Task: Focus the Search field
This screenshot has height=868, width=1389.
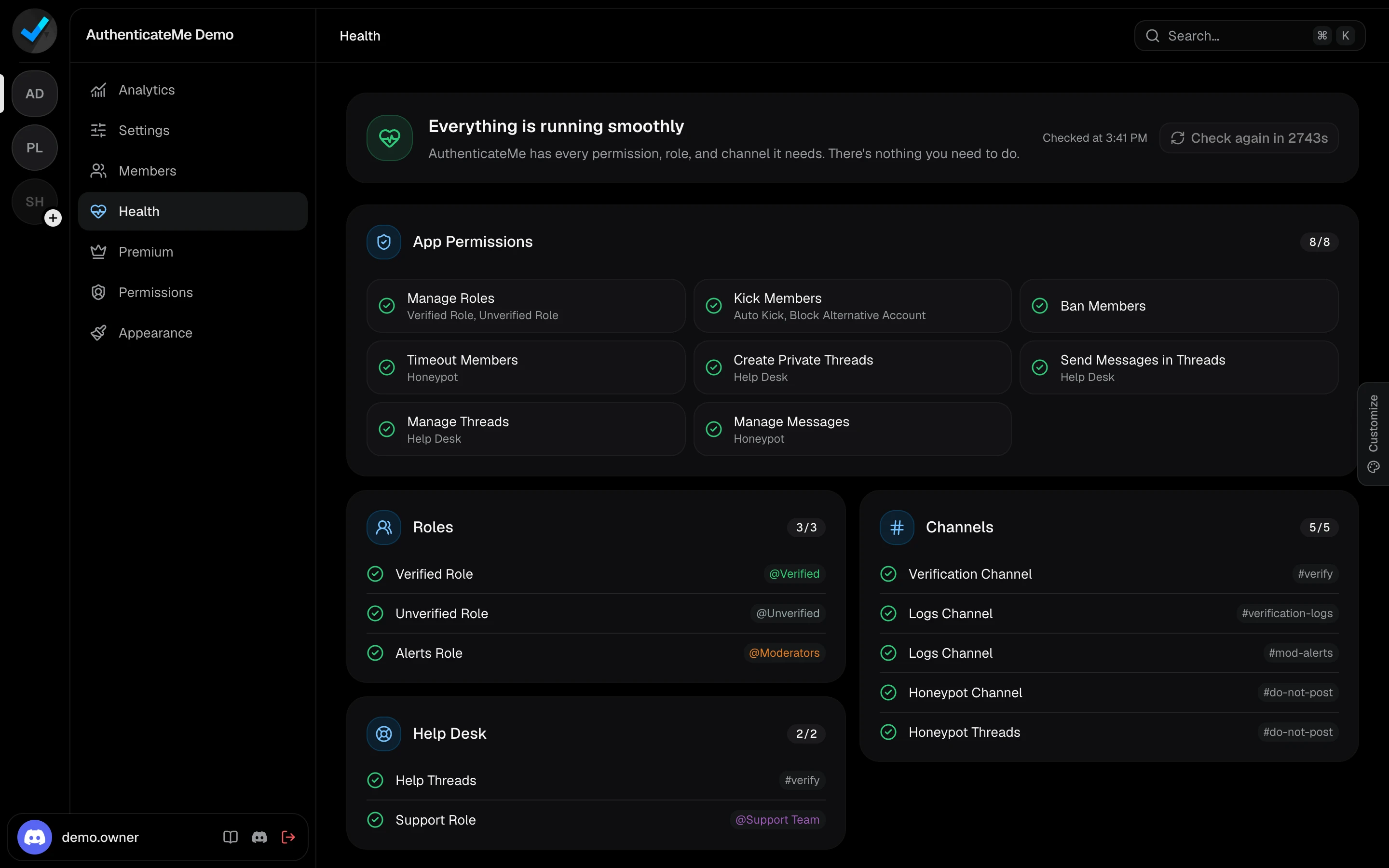Action: [x=1250, y=36]
